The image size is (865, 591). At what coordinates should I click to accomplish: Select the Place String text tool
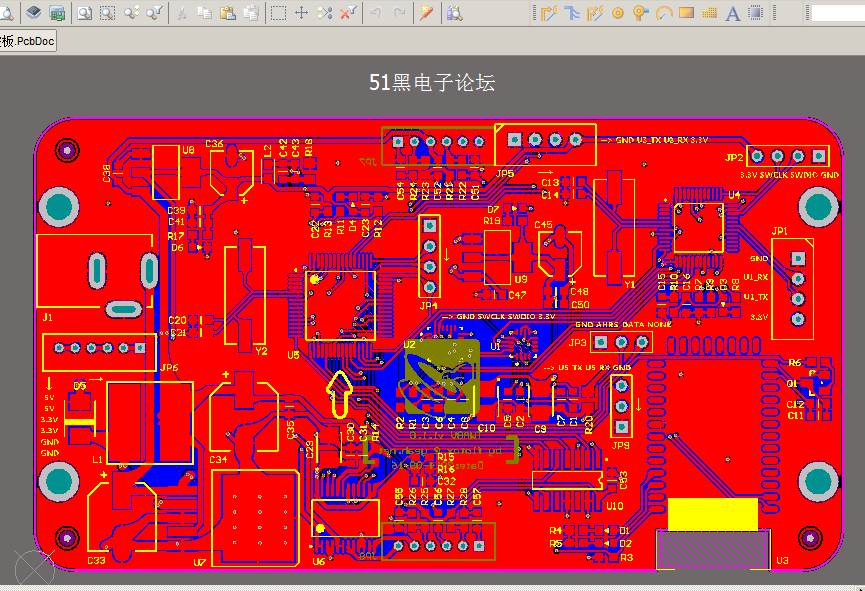pyautogui.click(x=733, y=13)
